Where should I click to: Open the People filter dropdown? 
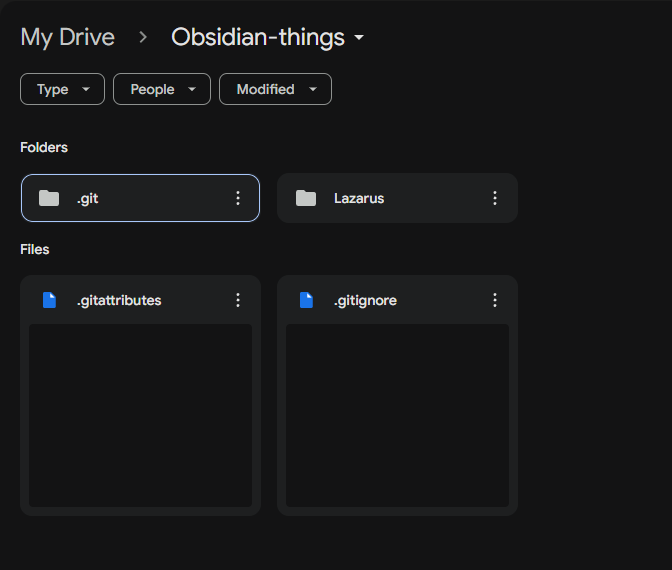pyautogui.click(x=162, y=89)
